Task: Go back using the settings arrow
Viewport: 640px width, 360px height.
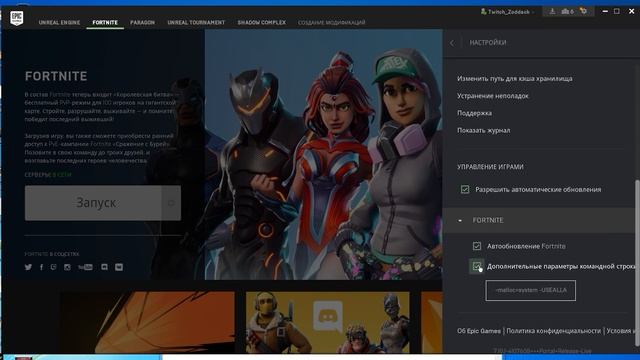Action: 452,43
